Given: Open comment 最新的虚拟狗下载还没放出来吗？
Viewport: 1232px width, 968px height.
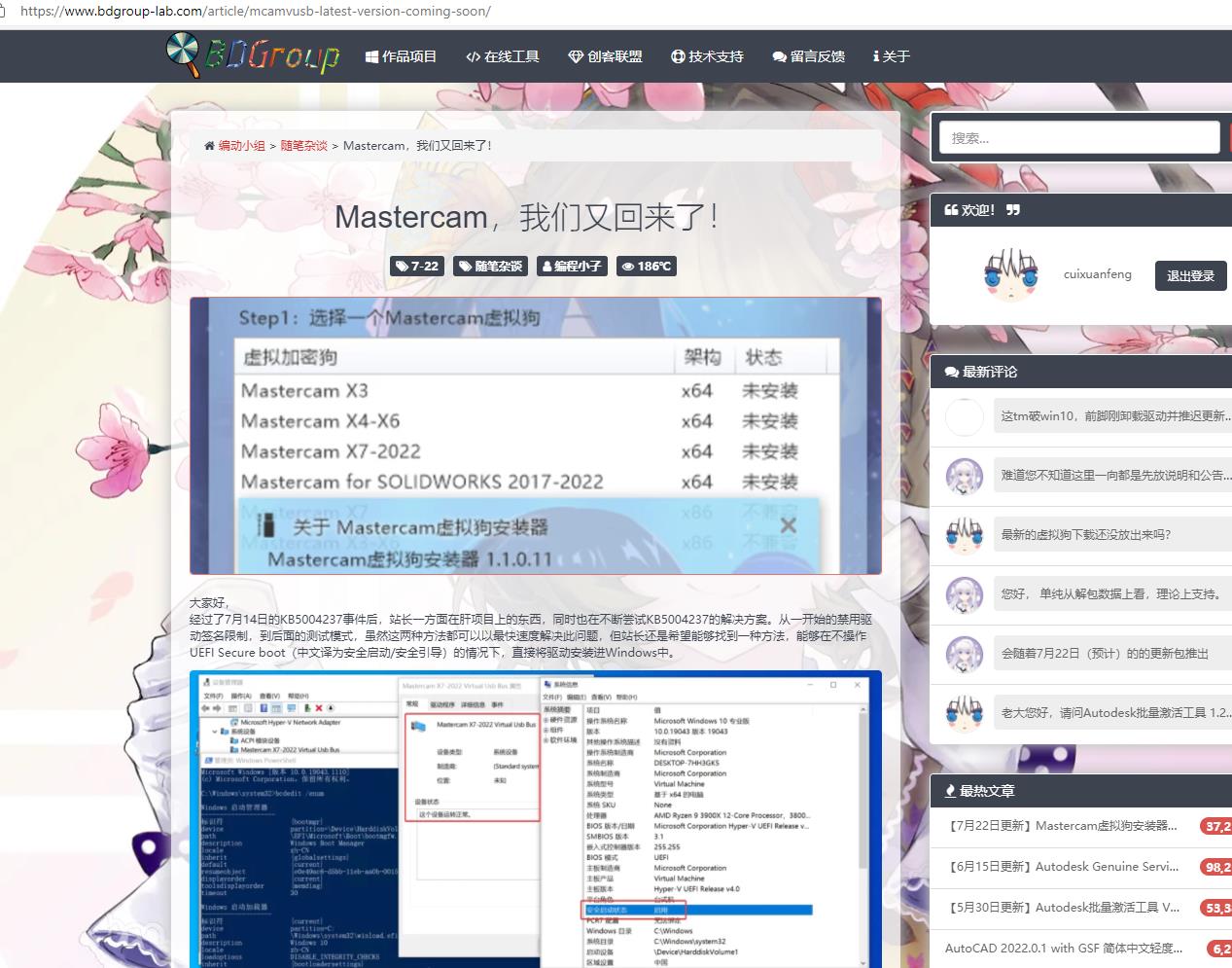Looking at the screenshot, I should (1112, 535).
